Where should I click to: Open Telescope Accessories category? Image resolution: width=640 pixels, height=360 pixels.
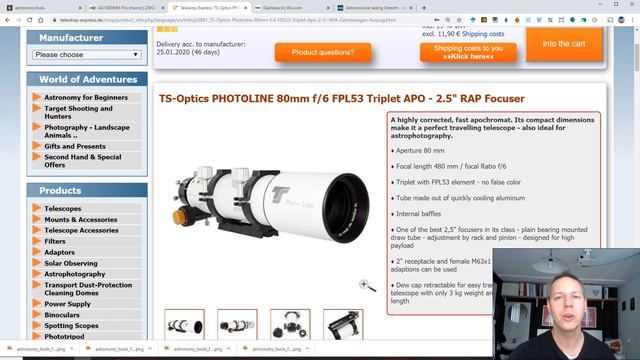click(x=81, y=230)
